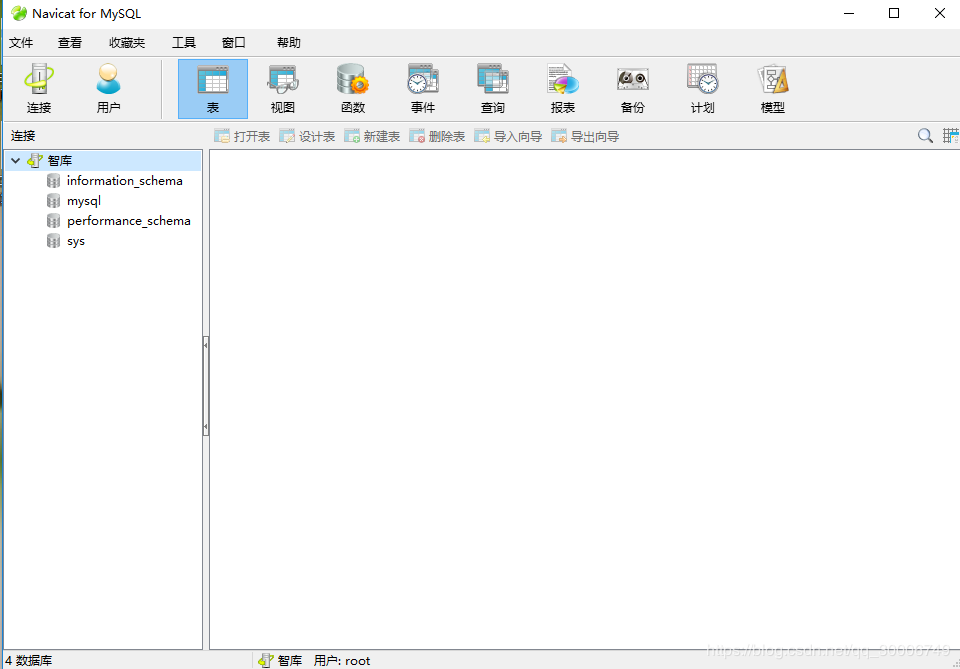Select the 报表 (Report) toolbar icon

[562, 88]
